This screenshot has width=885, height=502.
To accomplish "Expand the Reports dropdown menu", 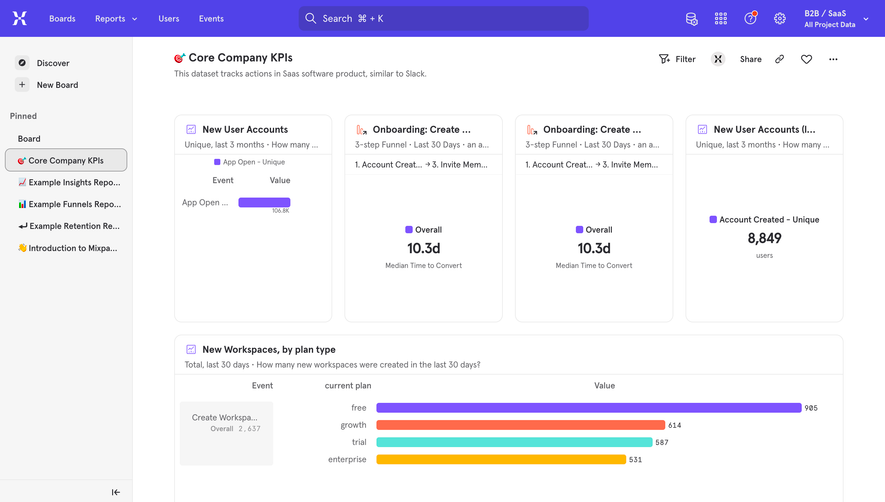I will coord(116,19).
